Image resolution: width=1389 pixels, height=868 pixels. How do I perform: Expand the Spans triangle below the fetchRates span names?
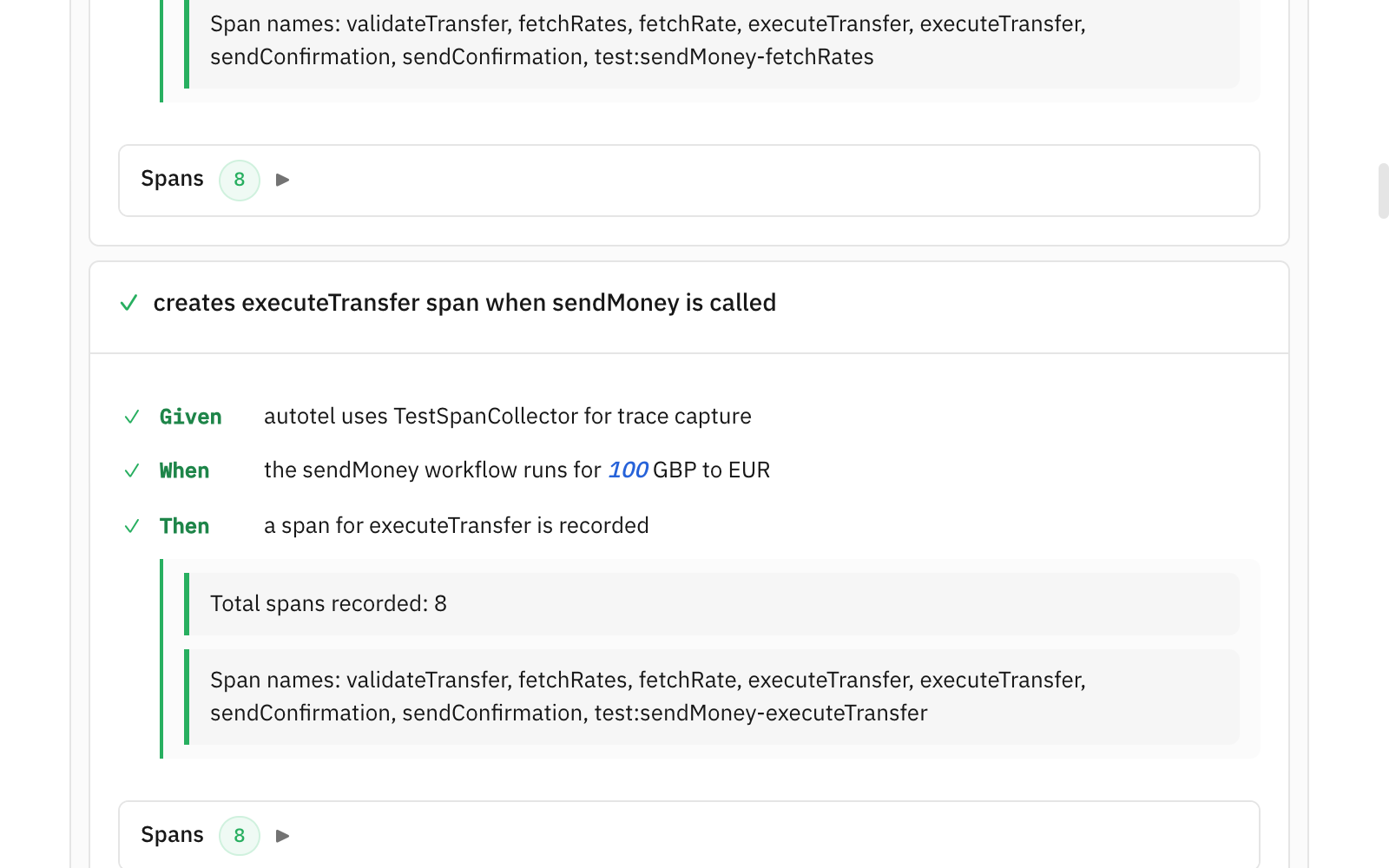[x=282, y=181]
